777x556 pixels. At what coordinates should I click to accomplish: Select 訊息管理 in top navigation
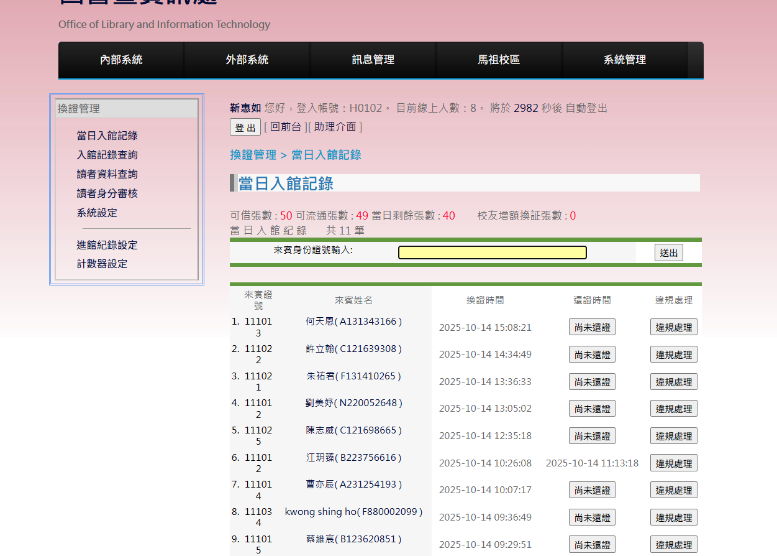click(x=373, y=60)
